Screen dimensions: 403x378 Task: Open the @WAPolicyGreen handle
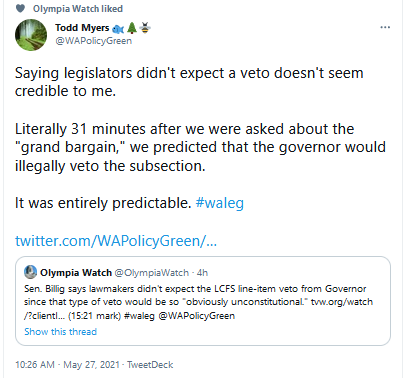point(94,41)
